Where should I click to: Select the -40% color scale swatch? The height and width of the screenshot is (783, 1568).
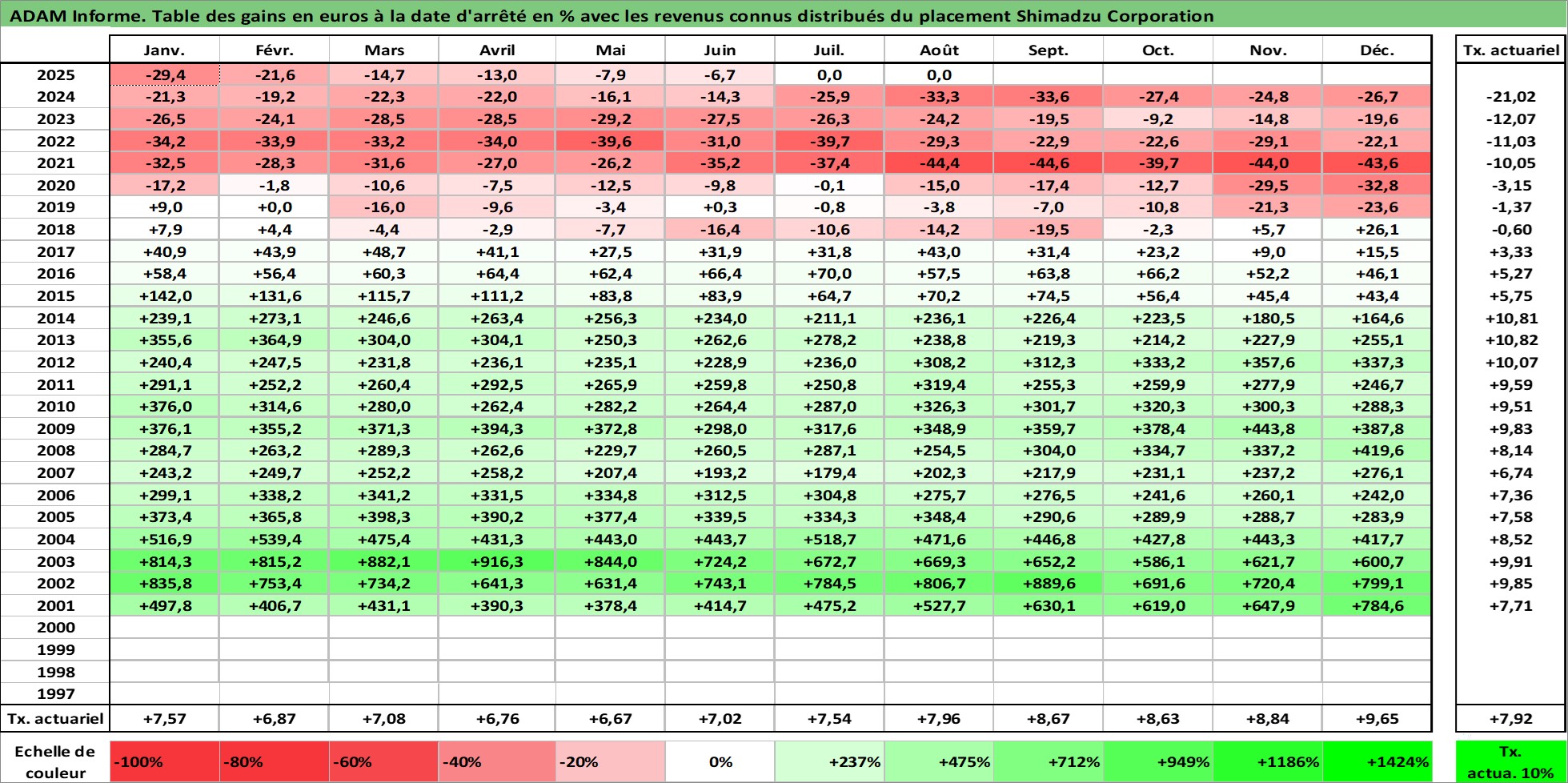coord(496,762)
